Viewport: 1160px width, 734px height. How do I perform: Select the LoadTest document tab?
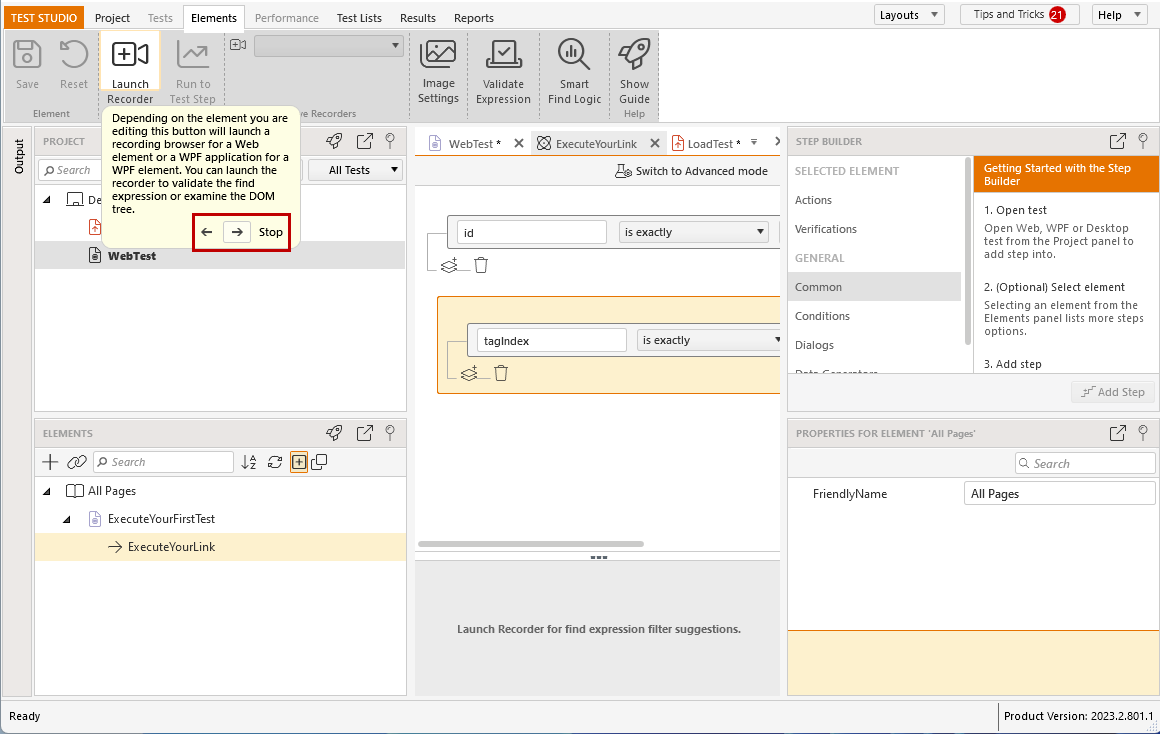pos(707,144)
